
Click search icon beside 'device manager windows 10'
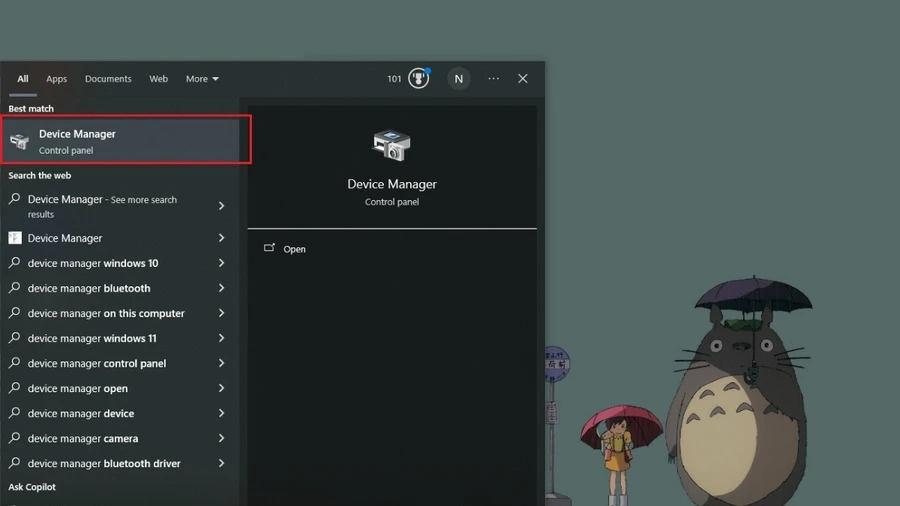[14, 263]
